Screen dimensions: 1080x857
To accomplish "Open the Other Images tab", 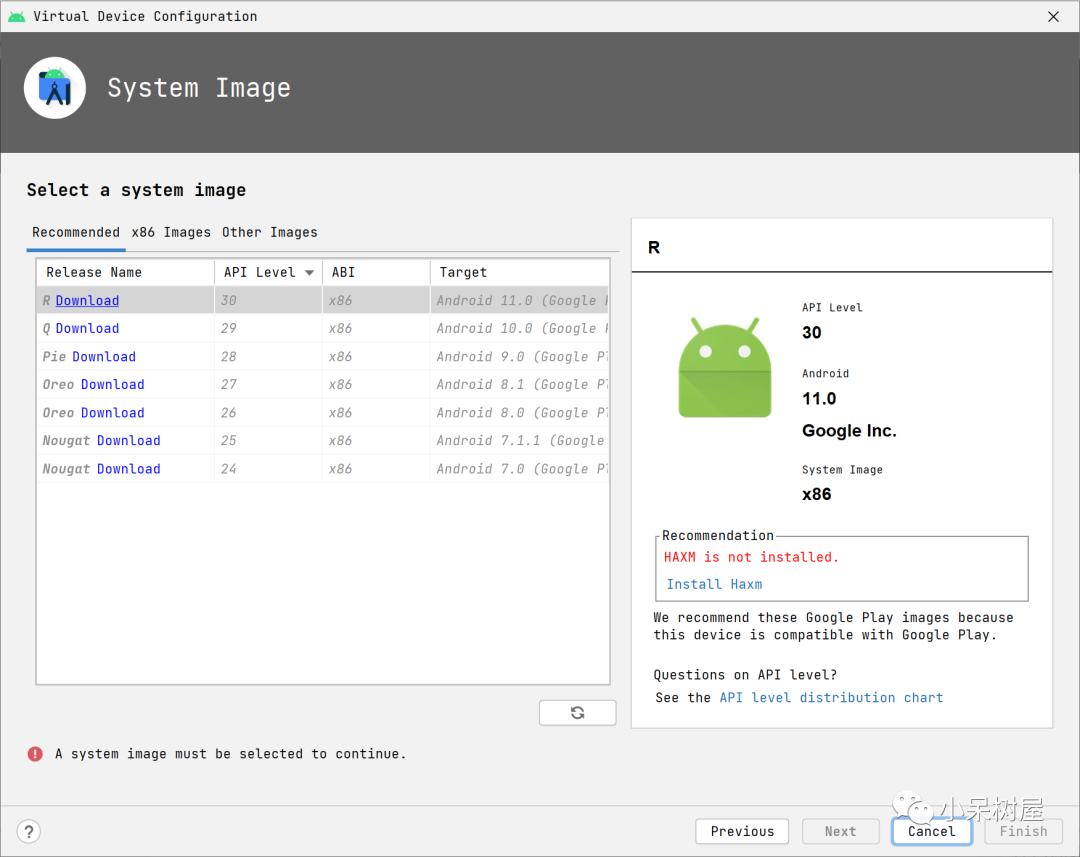I will point(269,232).
